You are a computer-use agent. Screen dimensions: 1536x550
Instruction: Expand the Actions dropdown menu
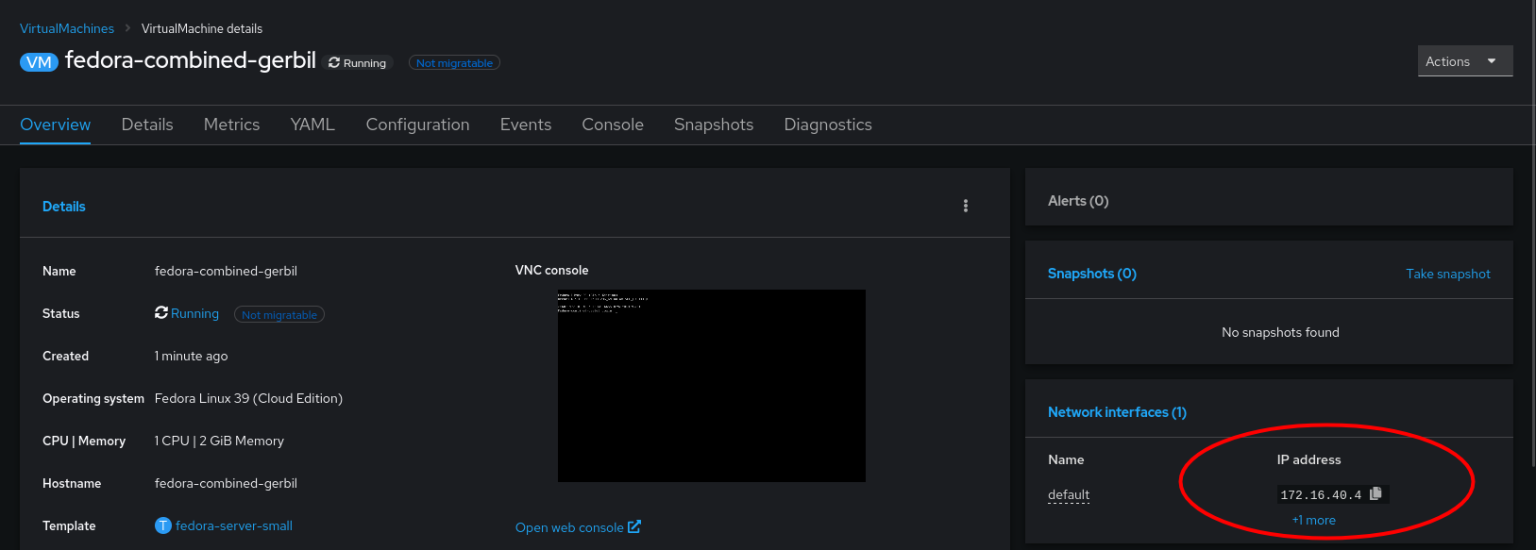click(1464, 61)
